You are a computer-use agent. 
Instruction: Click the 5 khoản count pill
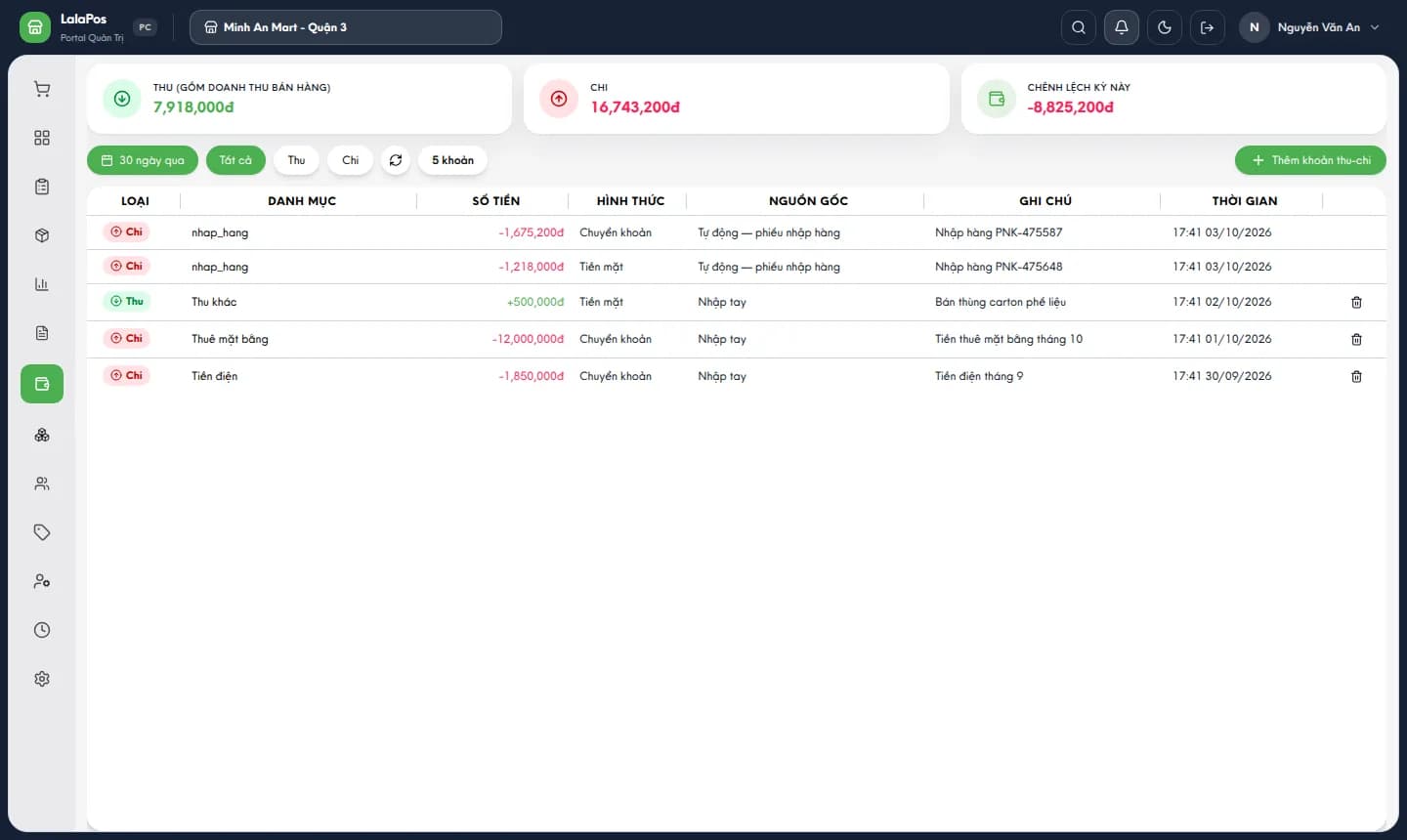click(452, 160)
